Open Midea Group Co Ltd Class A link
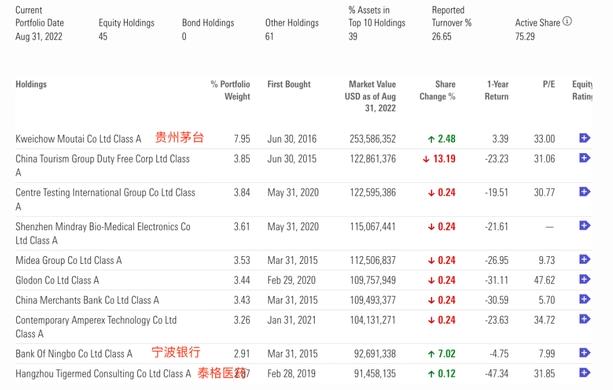The height and width of the screenshot is (390, 613). (x=69, y=260)
